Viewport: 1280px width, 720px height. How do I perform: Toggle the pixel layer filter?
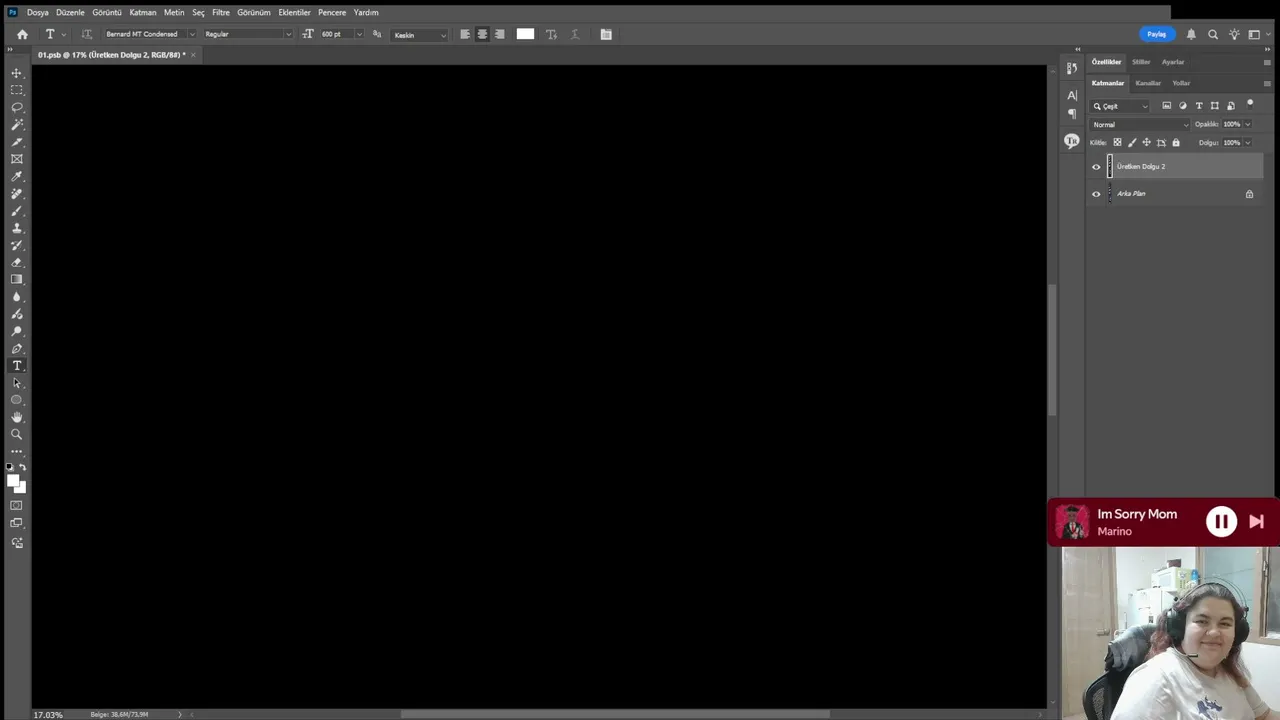pos(1166,106)
